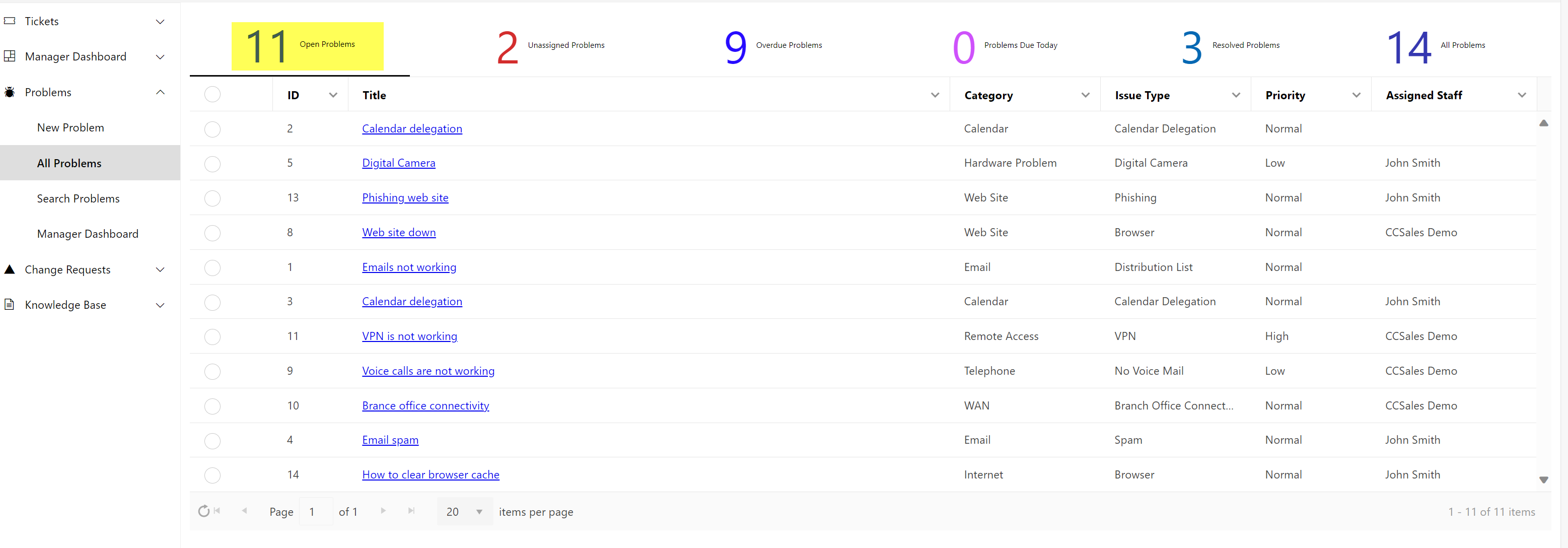Image resolution: width=1568 pixels, height=548 pixels.
Task: Click the Knowledge Base document icon
Action: pos(10,304)
